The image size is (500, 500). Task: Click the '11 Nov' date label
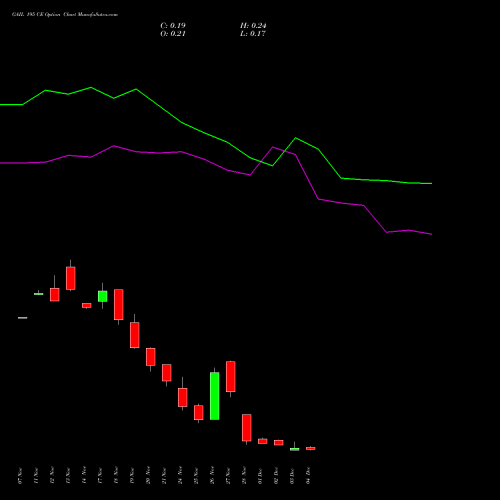[x=36, y=476]
